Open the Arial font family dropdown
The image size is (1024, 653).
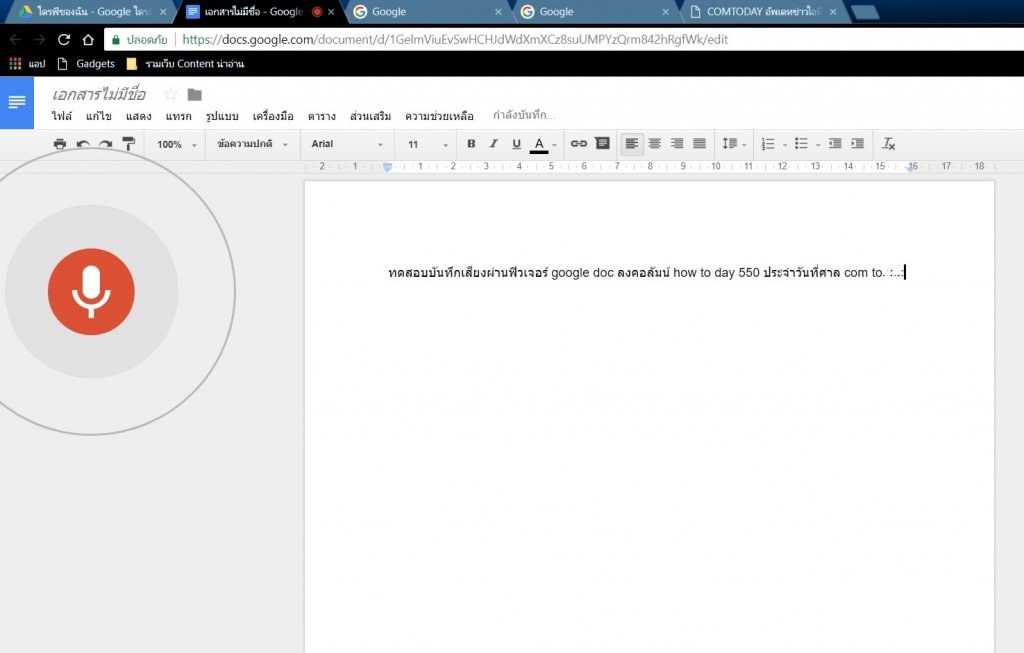click(x=345, y=143)
